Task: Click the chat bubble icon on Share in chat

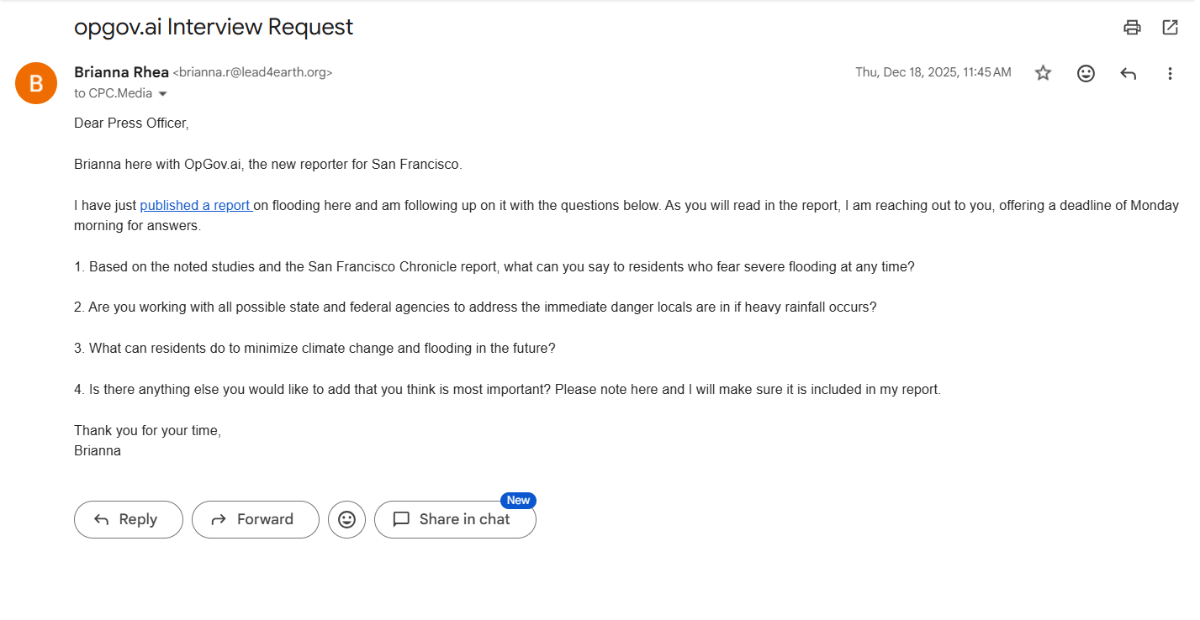Action: point(402,519)
